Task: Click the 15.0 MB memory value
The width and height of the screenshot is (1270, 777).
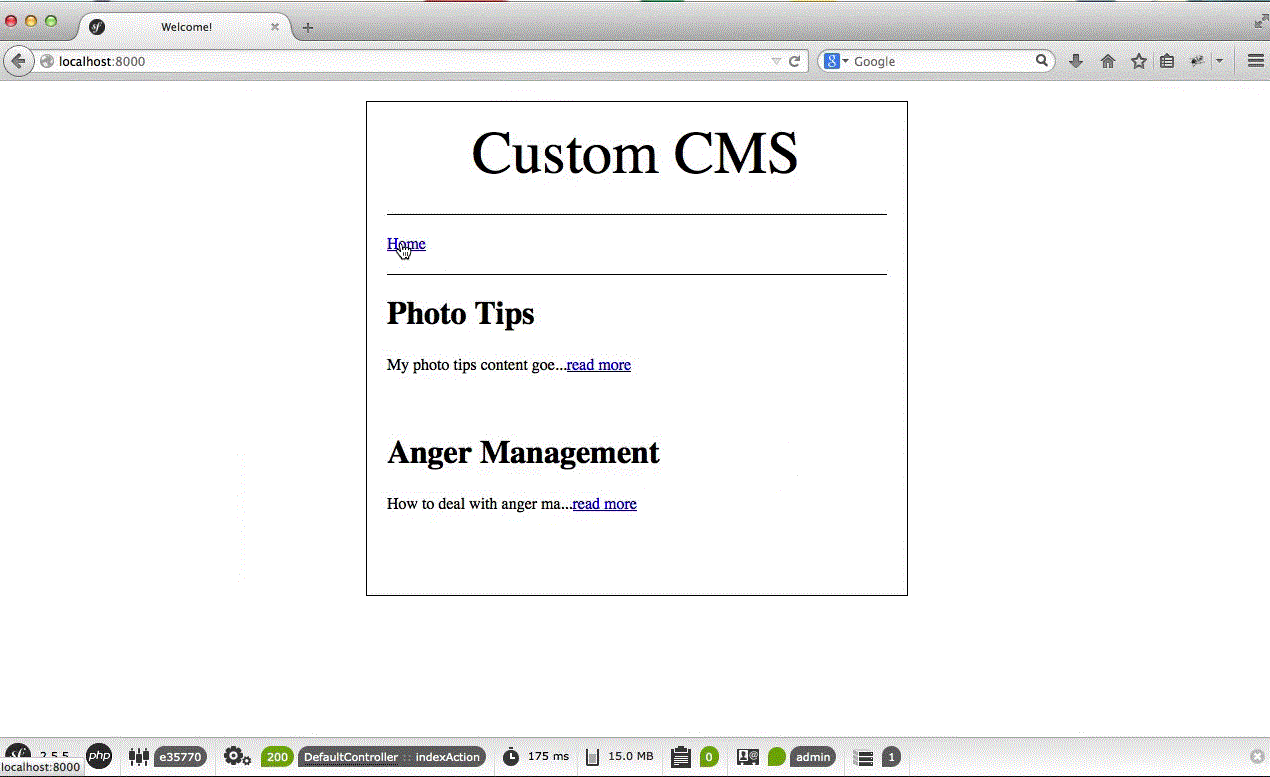Action: [x=631, y=757]
